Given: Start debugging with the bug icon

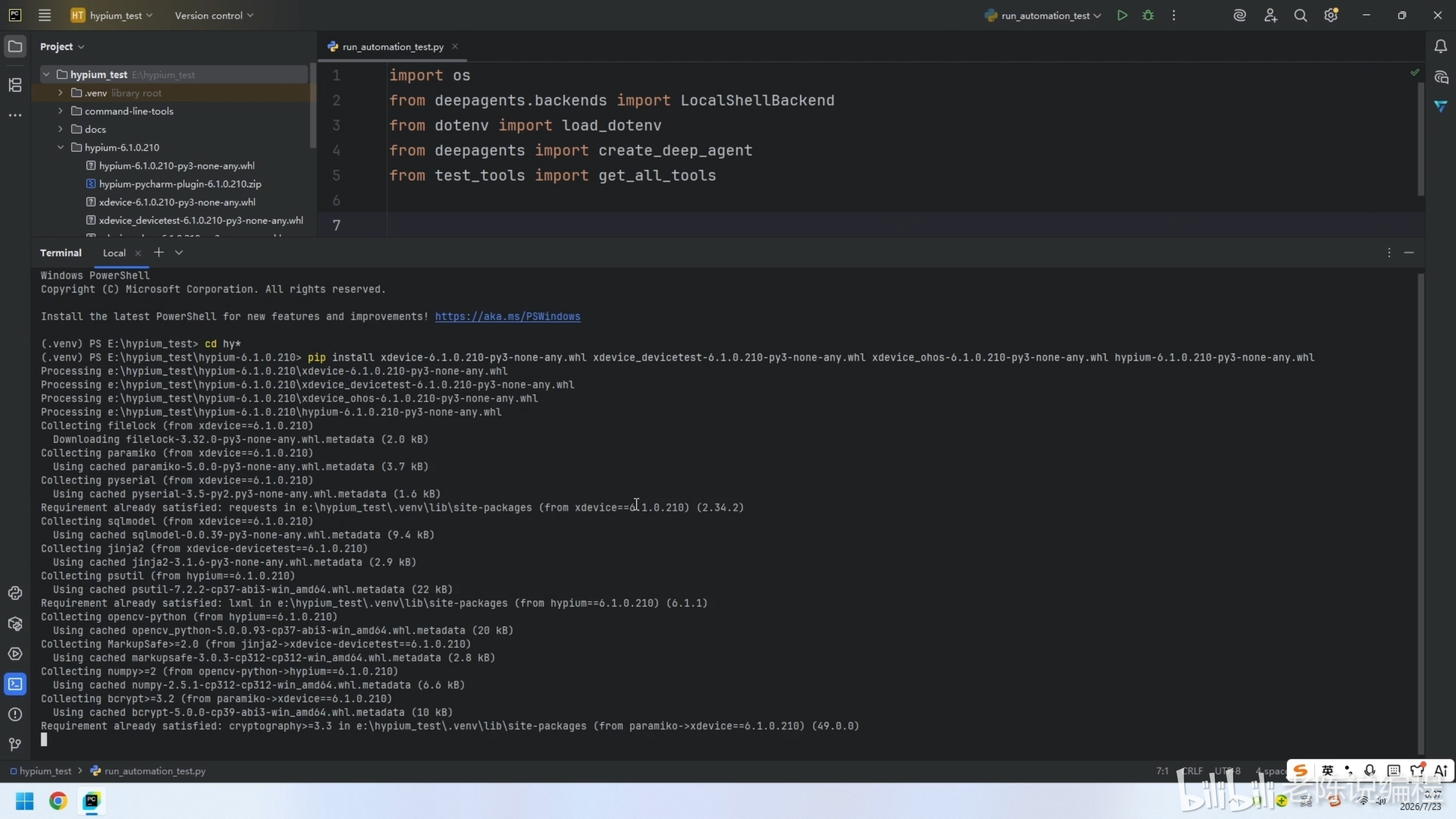Looking at the screenshot, I should [x=1148, y=15].
